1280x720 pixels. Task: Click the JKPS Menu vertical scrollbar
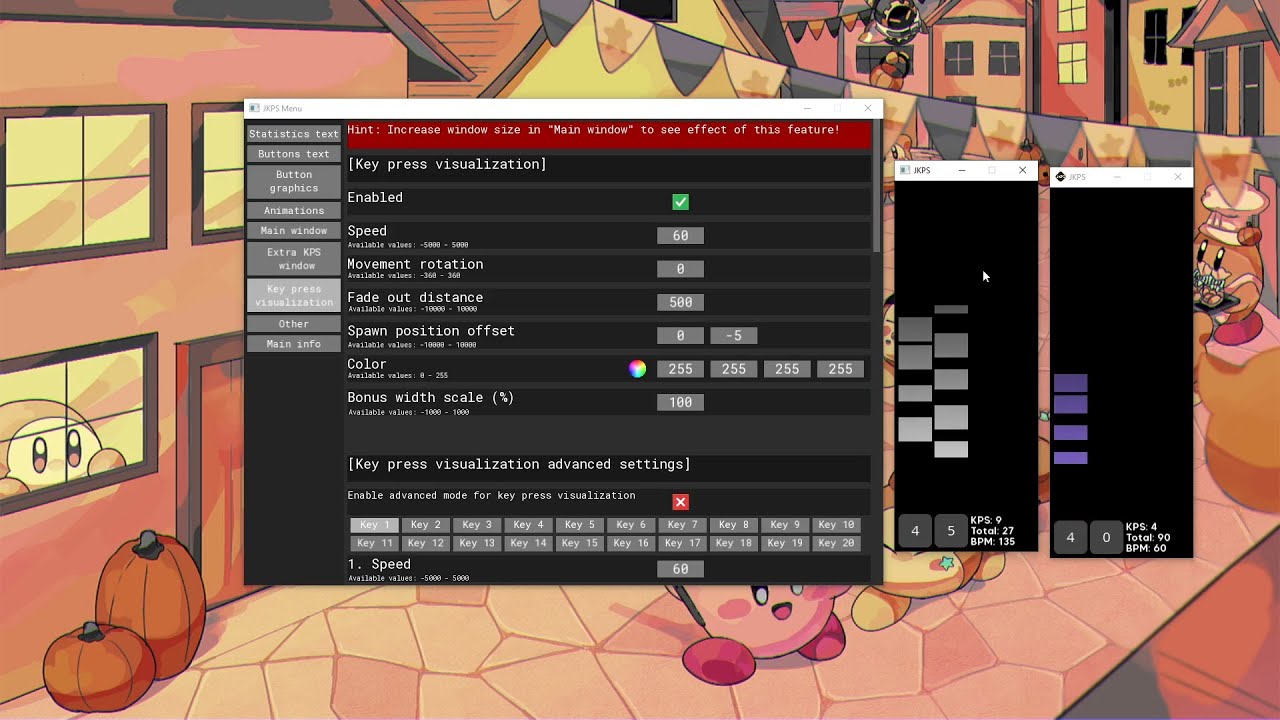click(878, 187)
